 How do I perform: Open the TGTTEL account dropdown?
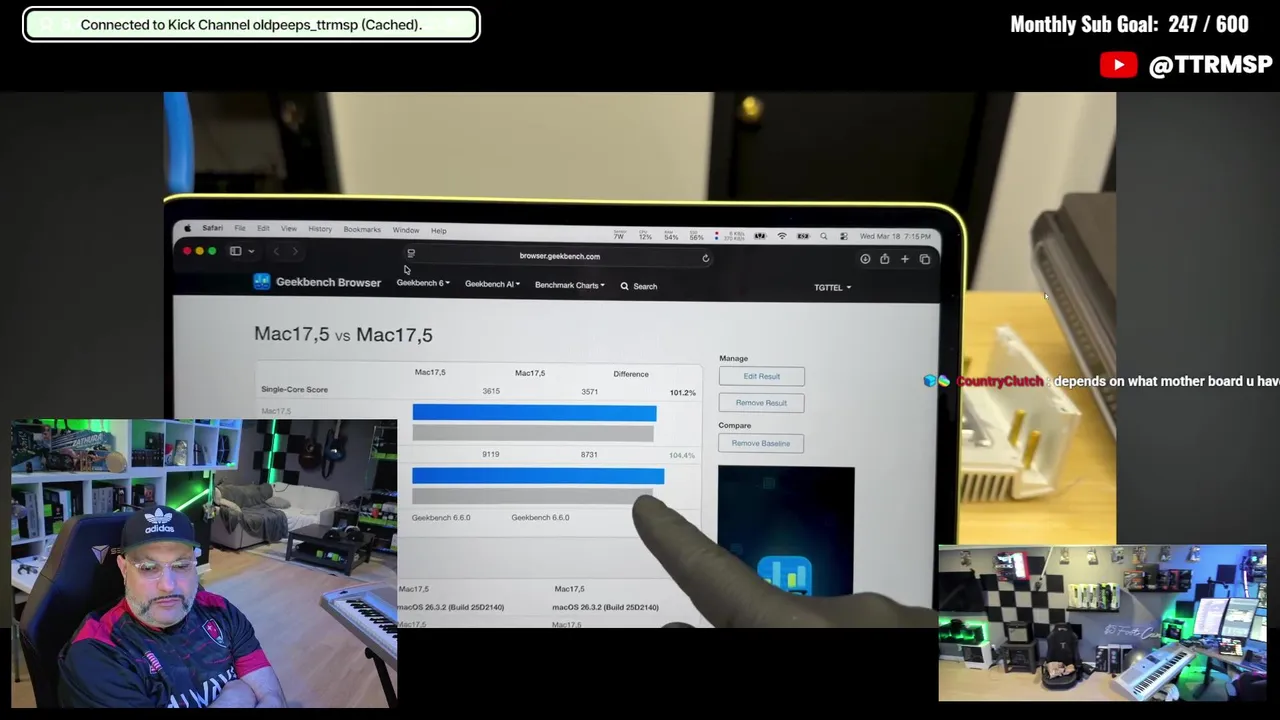pyautogui.click(x=832, y=287)
